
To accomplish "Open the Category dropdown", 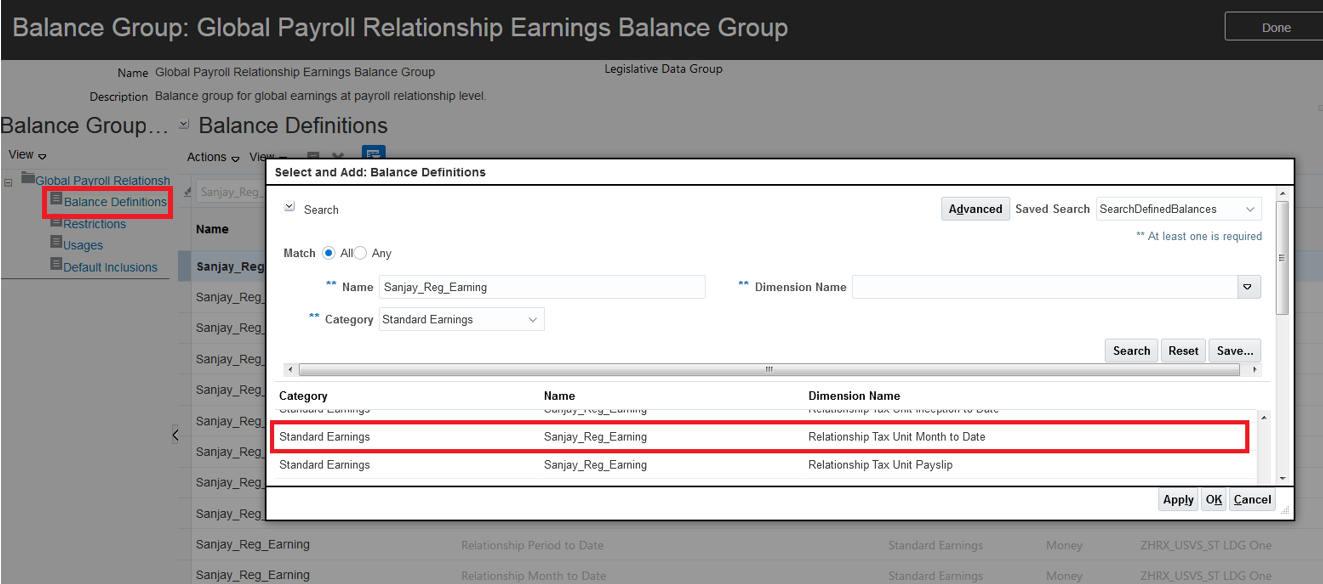I will pos(532,320).
